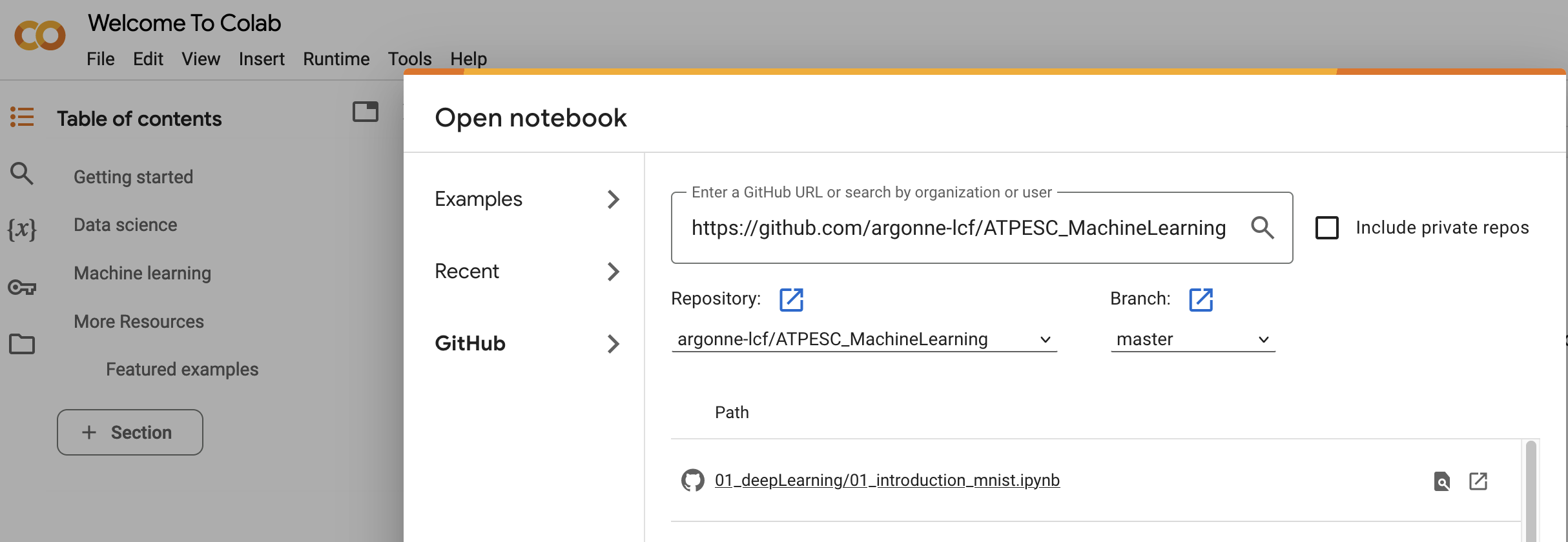The width and height of the screenshot is (1568, 542).
Task: Click the GitHub URL search magnifier icon
Action: (1263, 228)
